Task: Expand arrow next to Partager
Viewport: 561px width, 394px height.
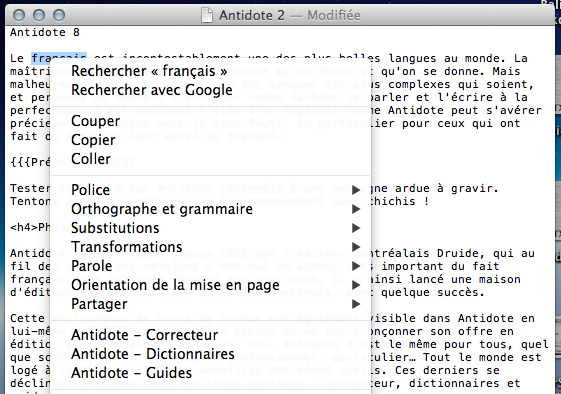Action: tap(356, 304)
